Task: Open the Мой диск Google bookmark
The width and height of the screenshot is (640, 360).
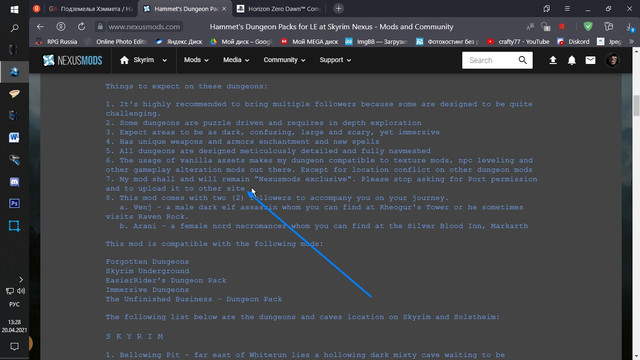Action: pos(241,42)
